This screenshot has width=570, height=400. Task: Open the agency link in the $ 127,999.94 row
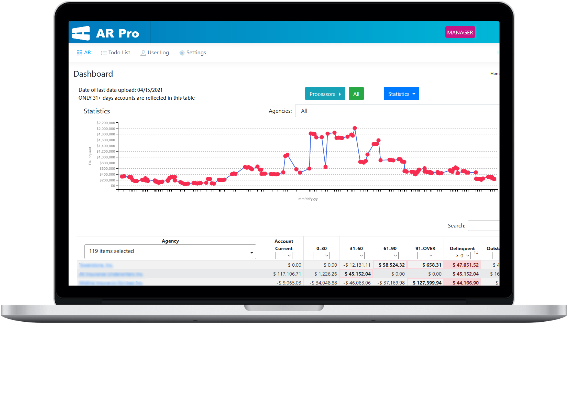pyautogui.click(x=111, y=283)
